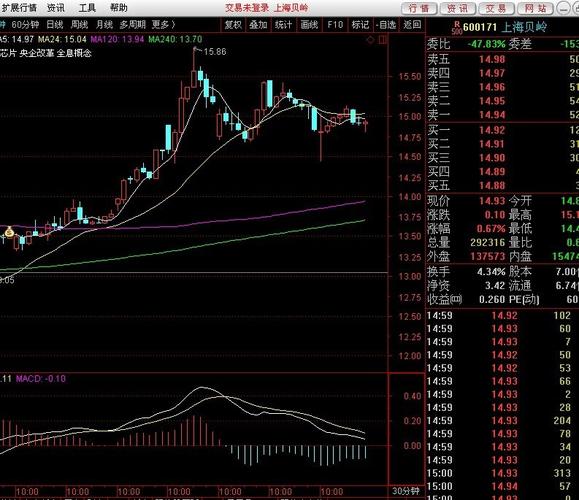Switch to the 月线 period tab
The image size is (579, 500).
tap(104, 25)
